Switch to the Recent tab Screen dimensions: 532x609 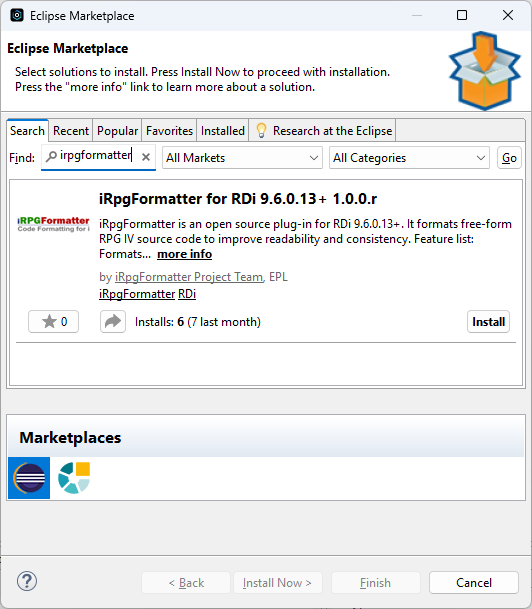[x=71, y=130]
